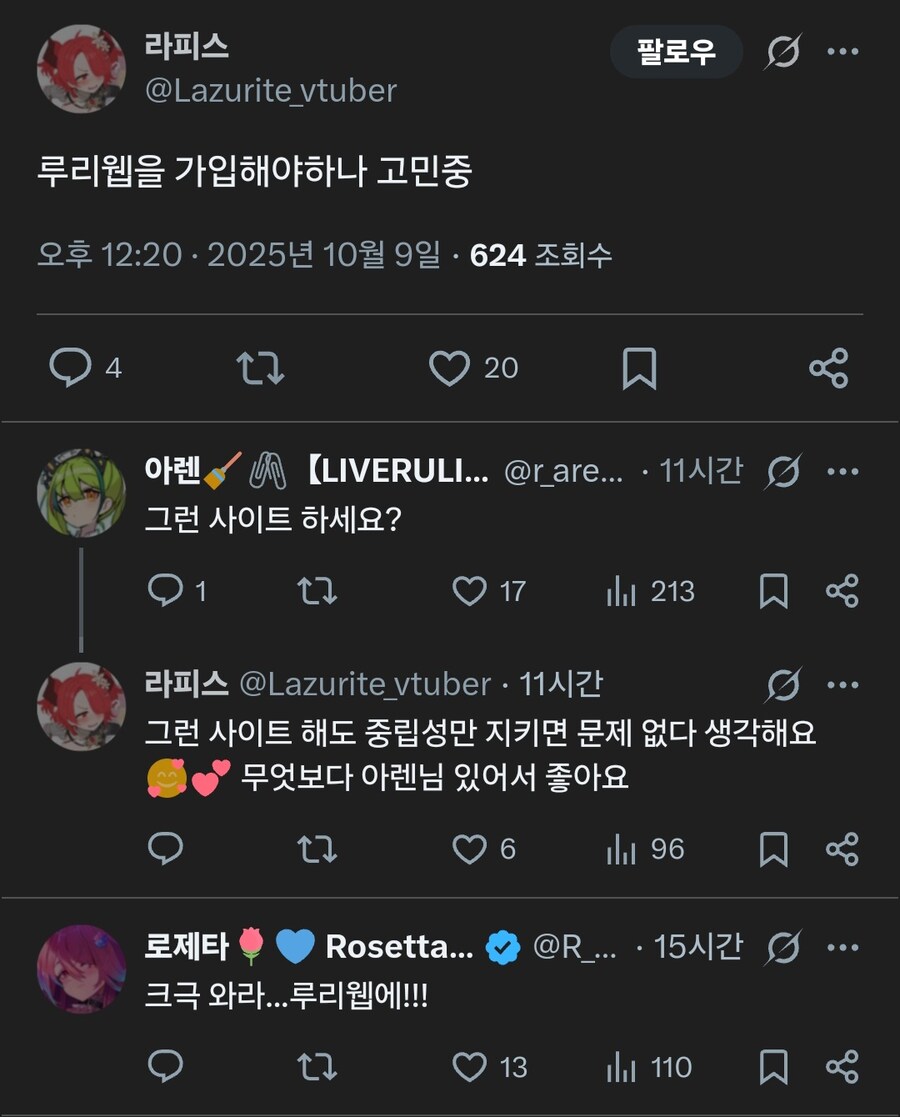Open 로제타's profile picture
This screenshot has width=900, height=1117.
[81, 967]
